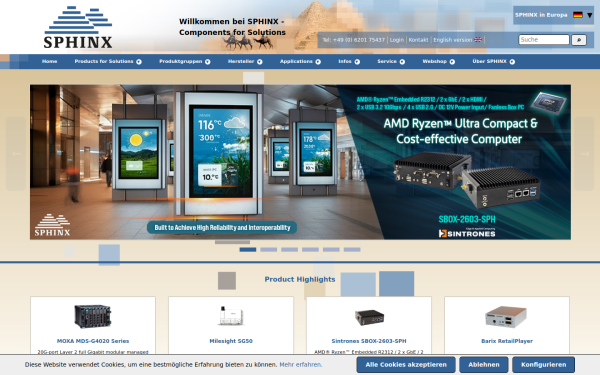
Task: Click Mehr erfahren cookie link
Action: [300, 365]
